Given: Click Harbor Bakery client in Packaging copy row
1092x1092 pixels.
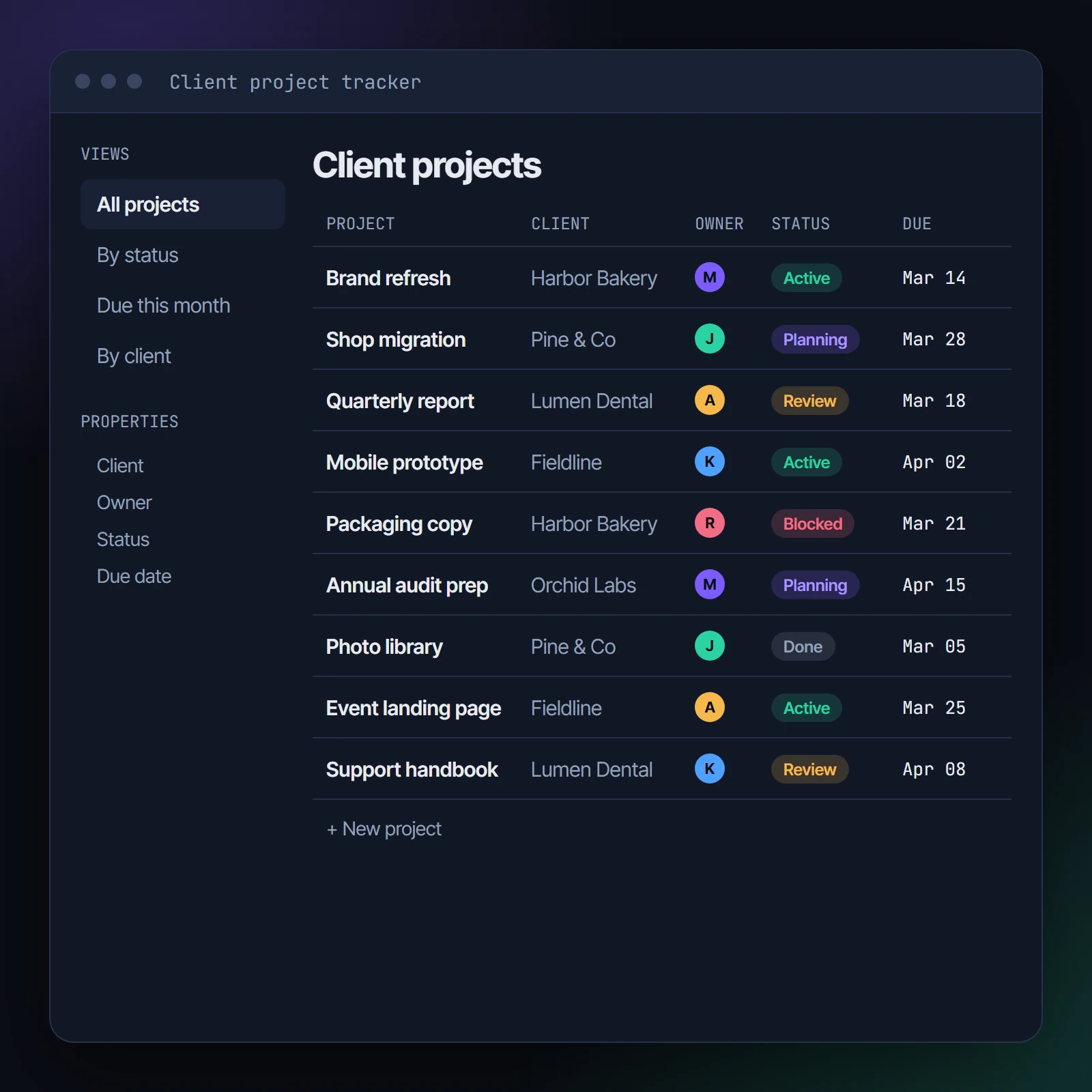Looking at the screenshot, I should point(594,523).
